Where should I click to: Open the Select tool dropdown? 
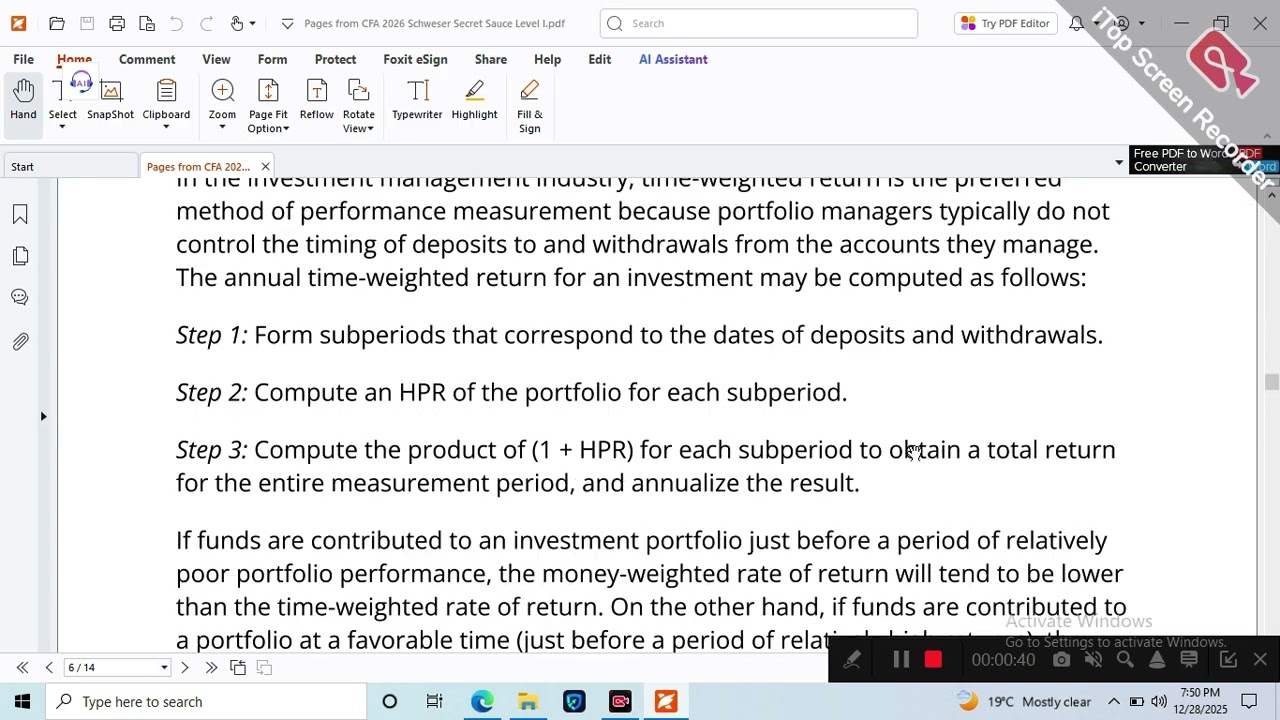(62, 128)
